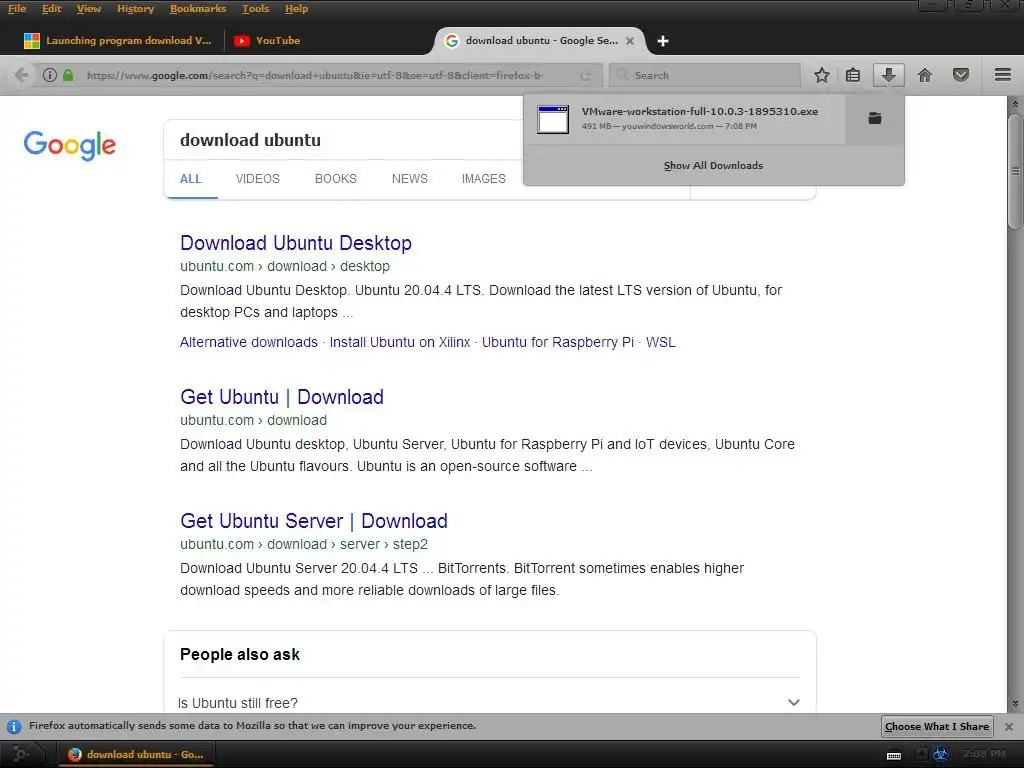Click Show All Downloads
The height and width of the screenshot is (768, 1024).
713,166
